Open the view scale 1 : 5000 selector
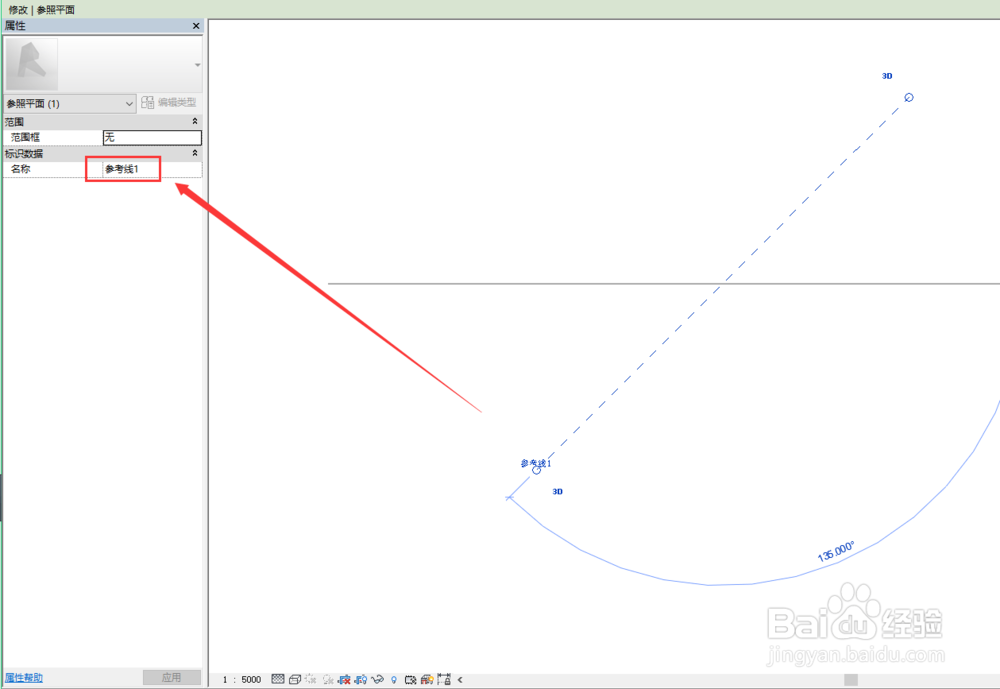This screenshot has width=1000, height=689. click(242, 679)
